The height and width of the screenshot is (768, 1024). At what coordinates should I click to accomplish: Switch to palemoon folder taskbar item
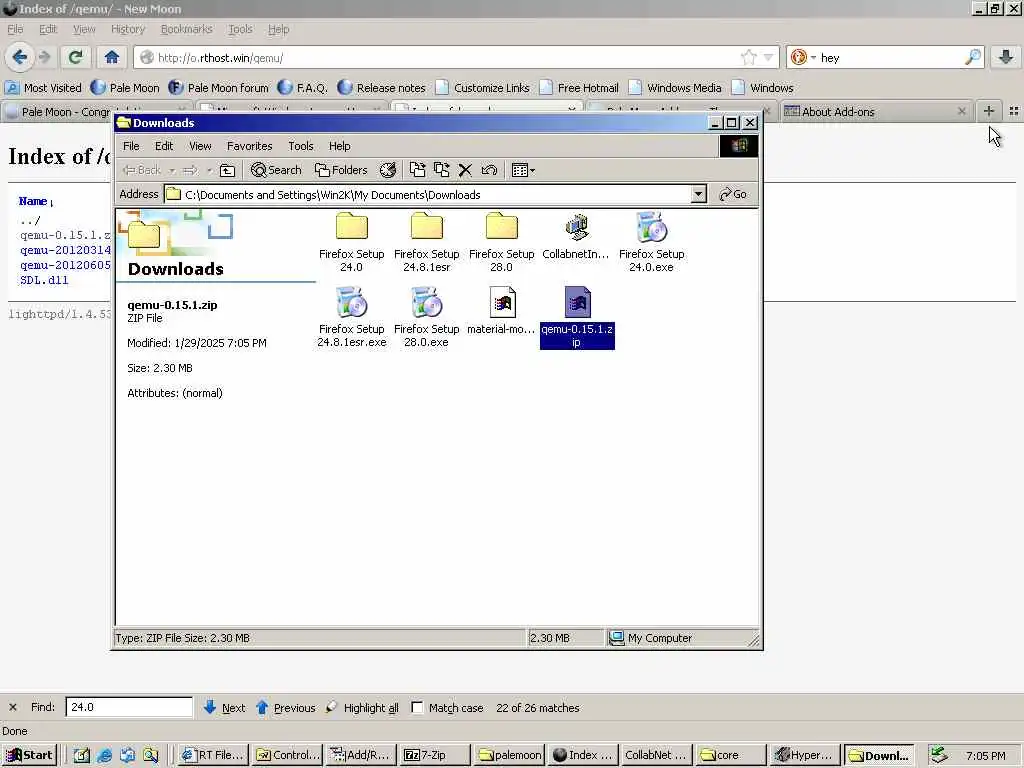(508, 755)
